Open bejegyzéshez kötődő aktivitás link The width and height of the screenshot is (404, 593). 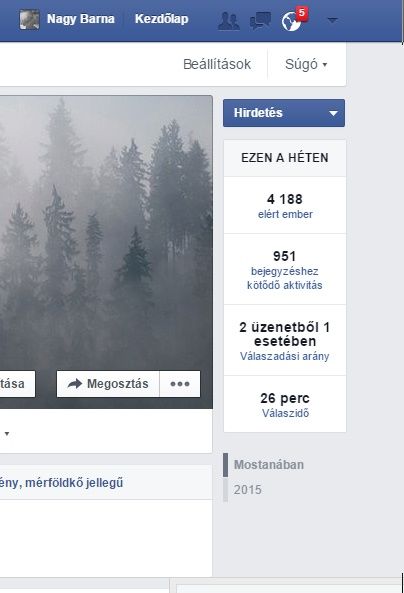(284, 278)
